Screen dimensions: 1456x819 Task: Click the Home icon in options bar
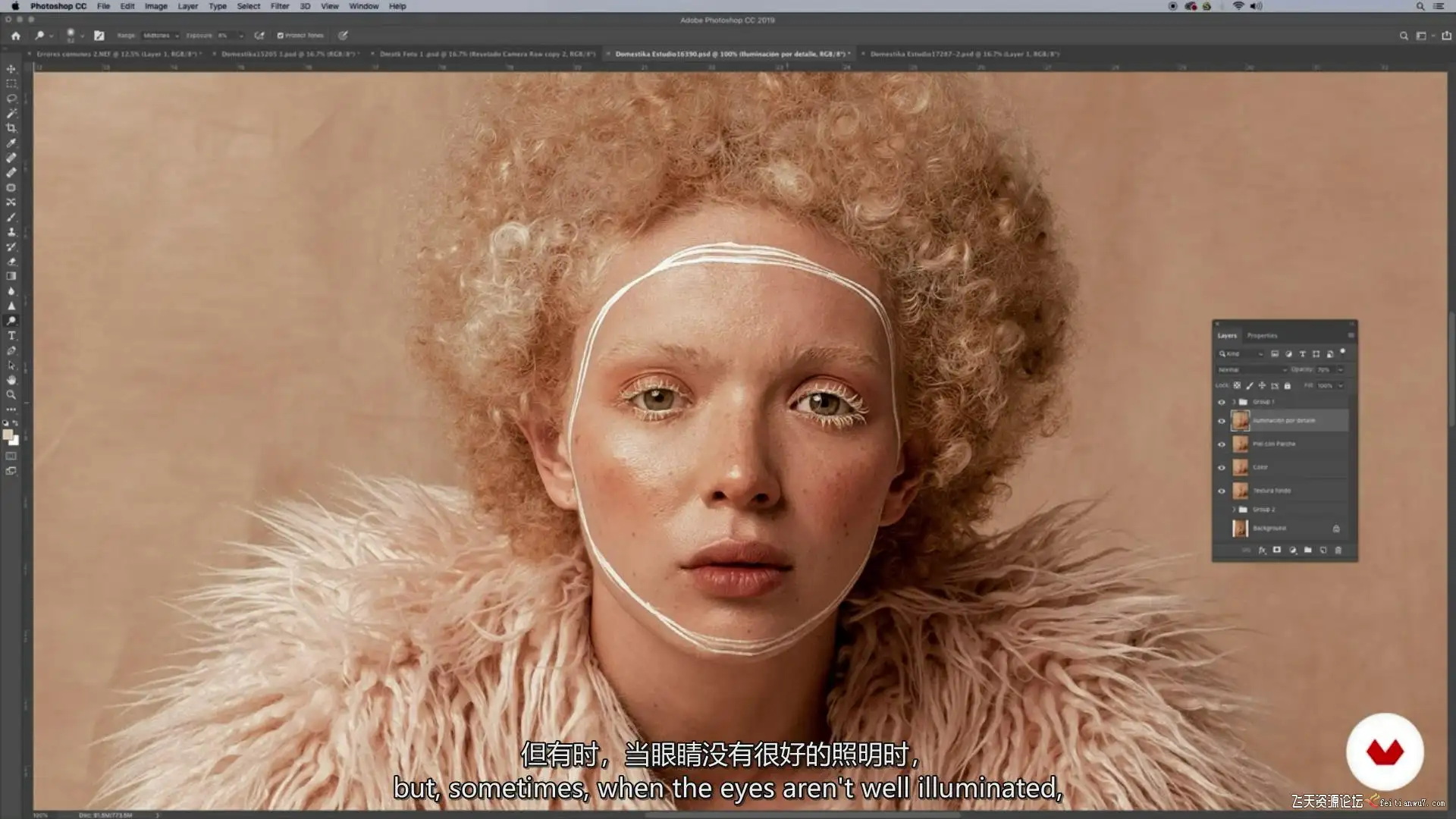pos(16,36)
